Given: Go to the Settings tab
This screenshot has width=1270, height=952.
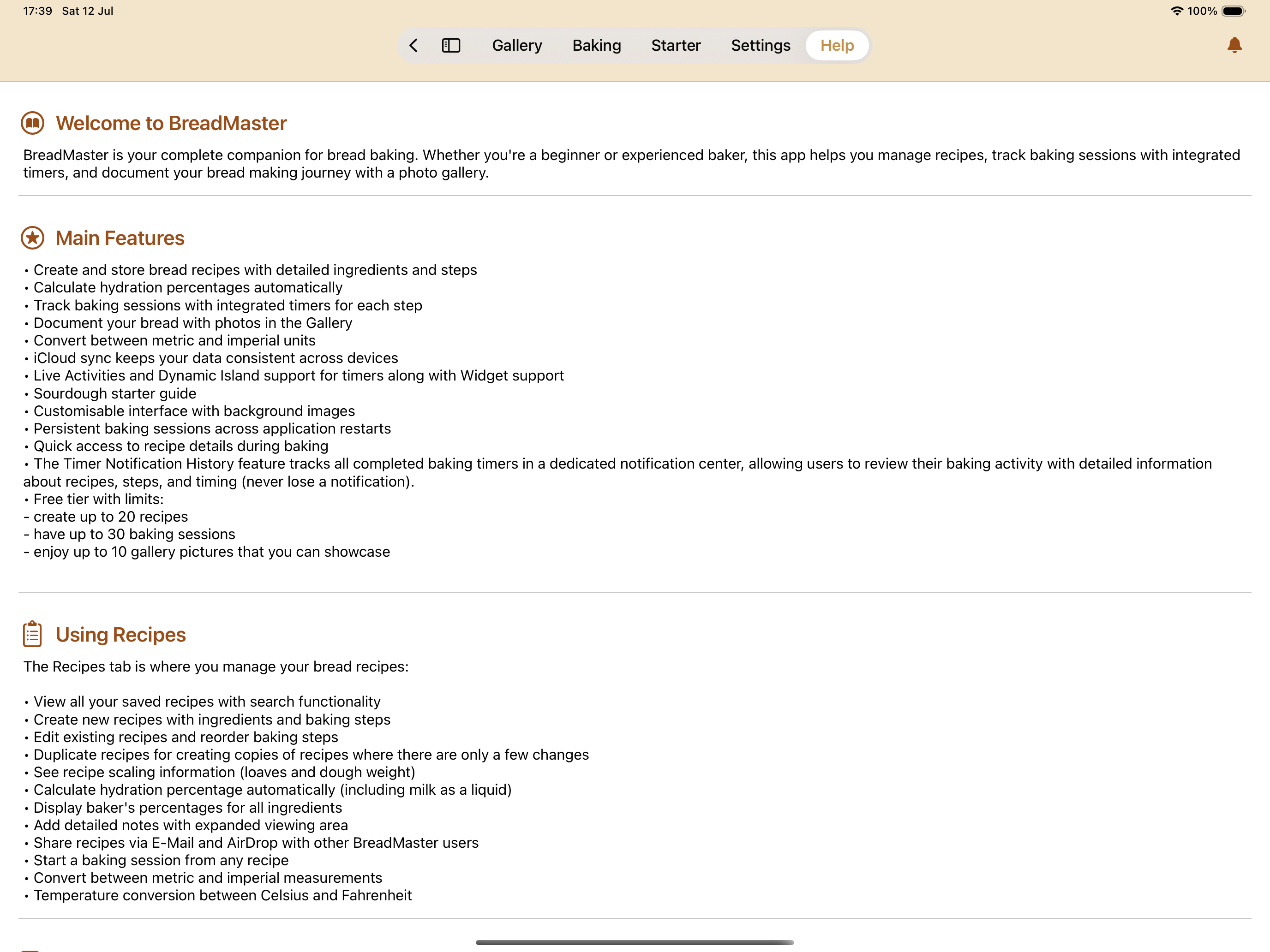Looking at the screenshot, I should point(760,45).
